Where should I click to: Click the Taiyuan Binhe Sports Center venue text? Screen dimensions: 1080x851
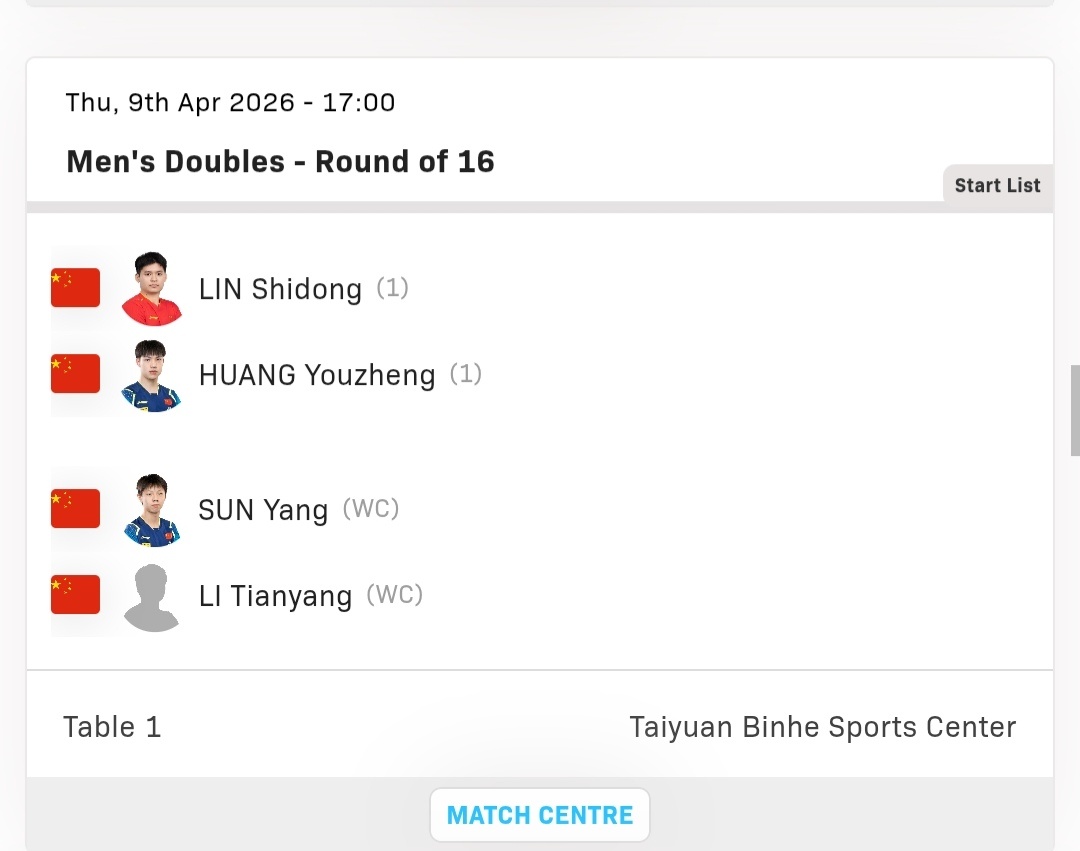pos(822,727)
